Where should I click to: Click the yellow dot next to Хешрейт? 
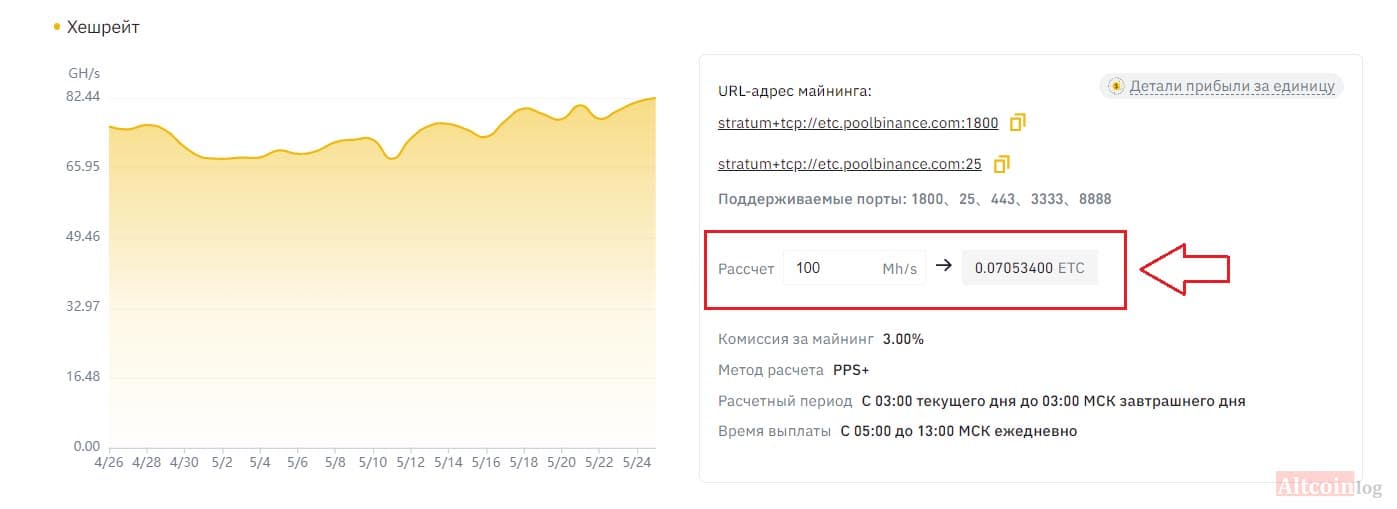[57, 28]
